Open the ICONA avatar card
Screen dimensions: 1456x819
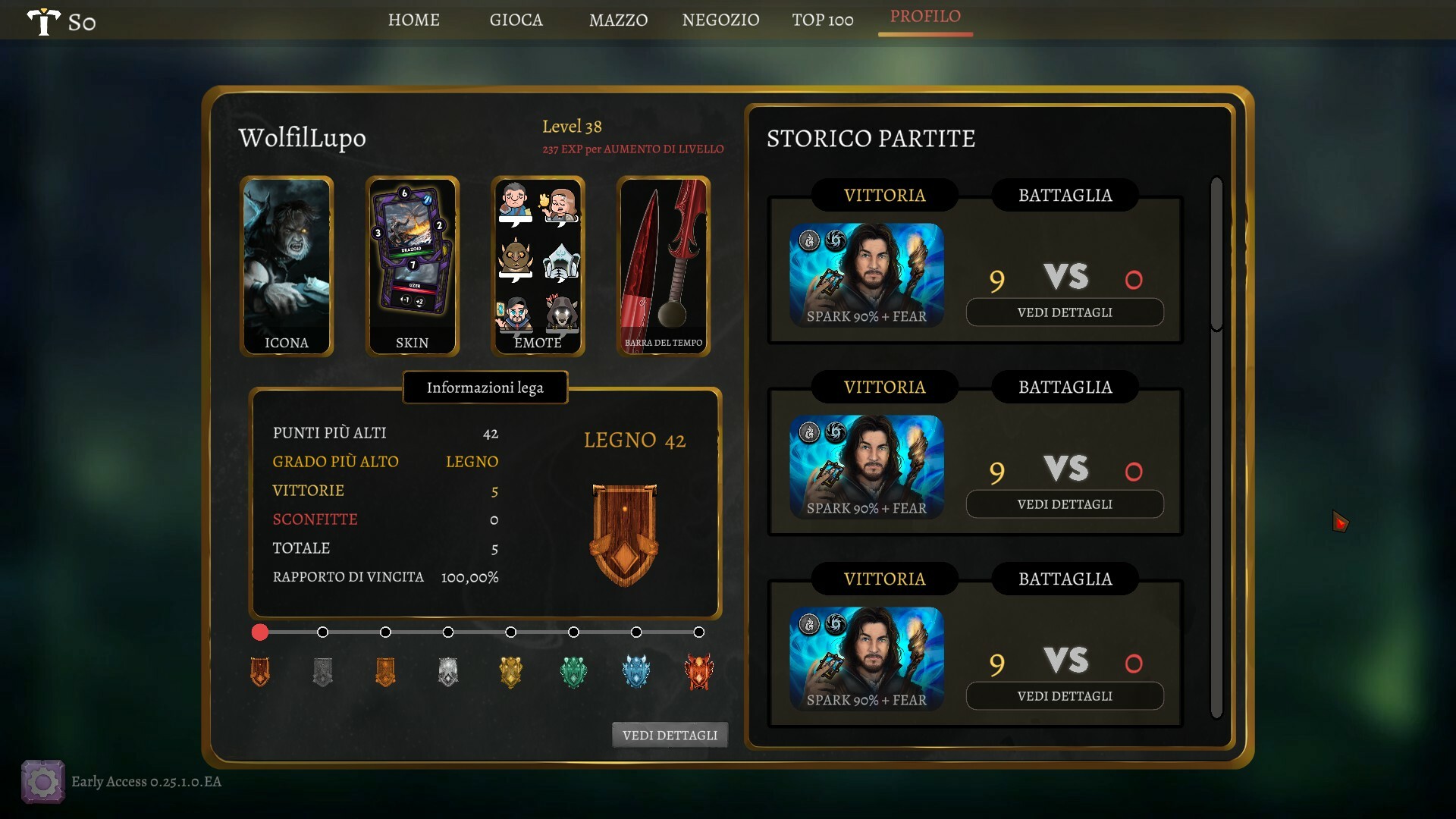pos(287,266)
